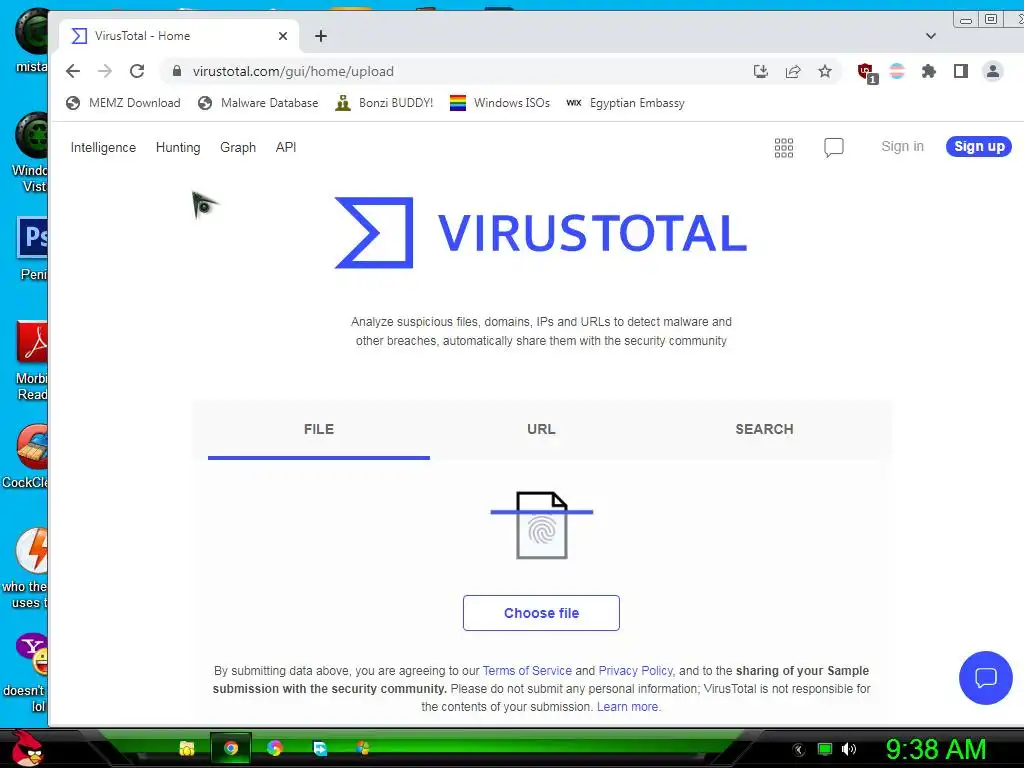Switch to the URL tab
This screenshot has height=768, width=1024.
click(541, 430)
